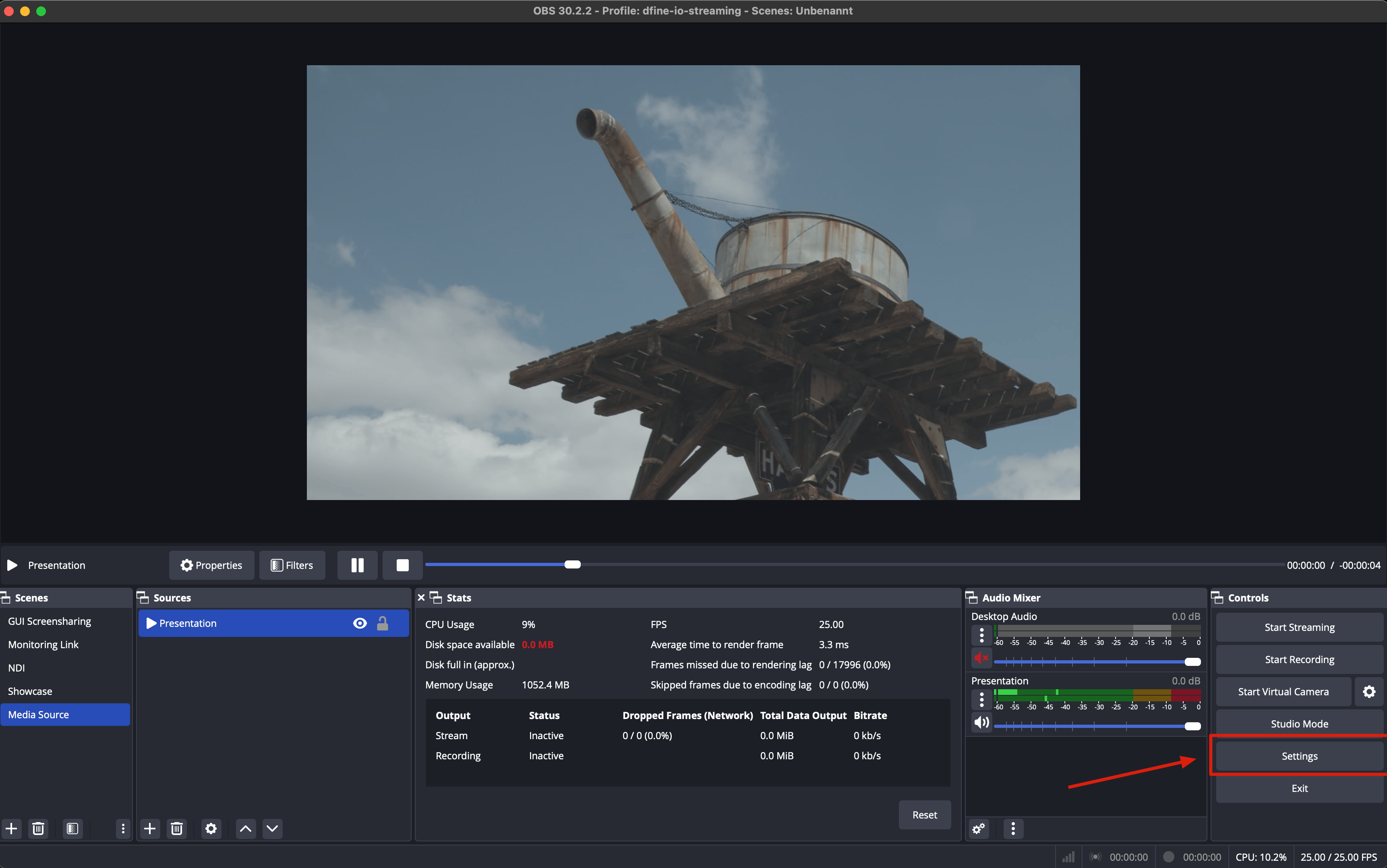
Task: Close the Stats dock
Action: click(421, 597)
